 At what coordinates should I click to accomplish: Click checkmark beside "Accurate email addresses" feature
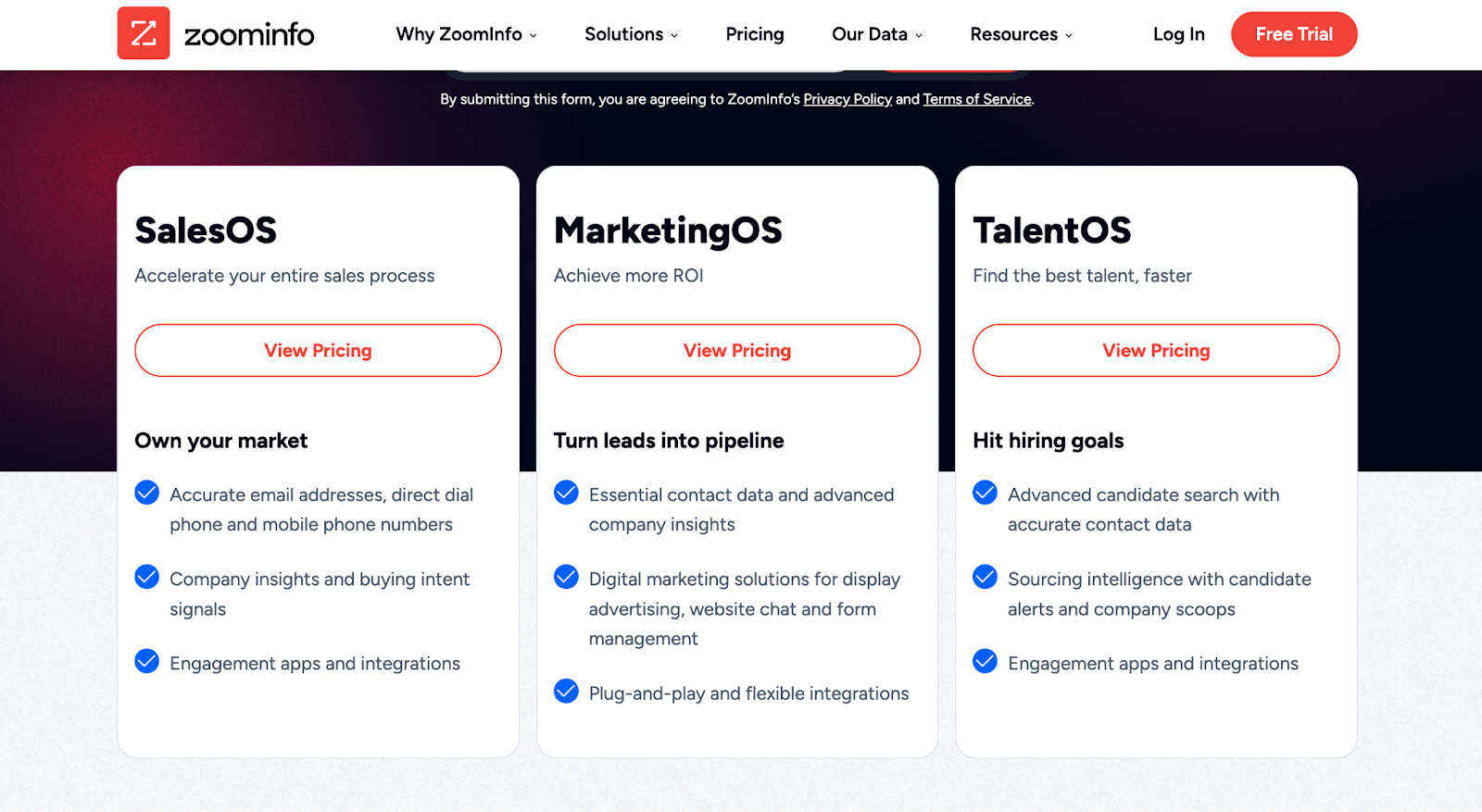point(146,493)
